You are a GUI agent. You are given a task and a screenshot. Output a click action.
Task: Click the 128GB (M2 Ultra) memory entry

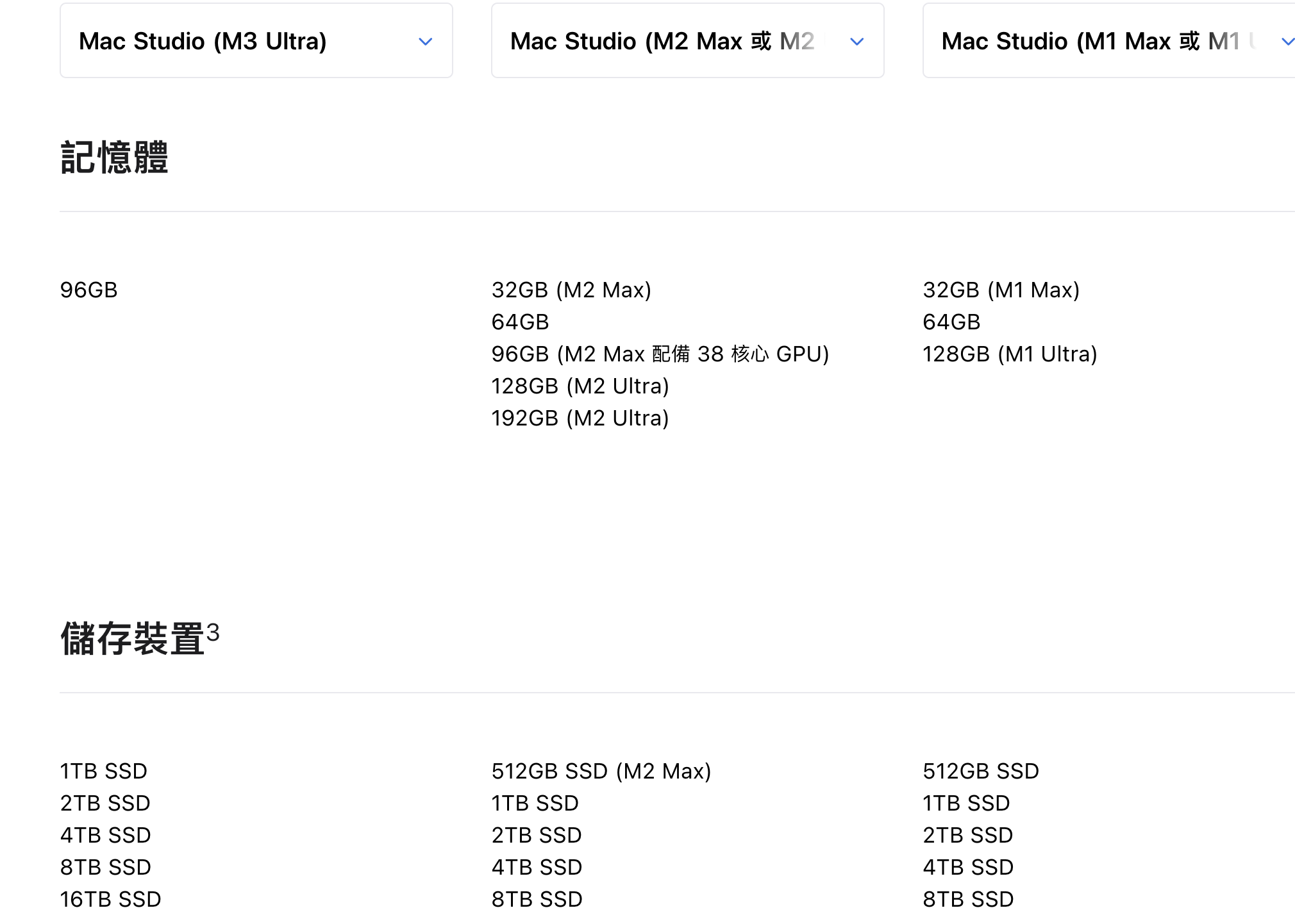coord(580,386)
